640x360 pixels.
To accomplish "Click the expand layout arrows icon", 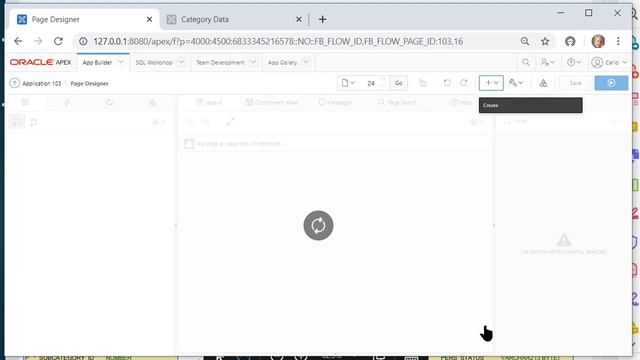I will pos(231,122).
